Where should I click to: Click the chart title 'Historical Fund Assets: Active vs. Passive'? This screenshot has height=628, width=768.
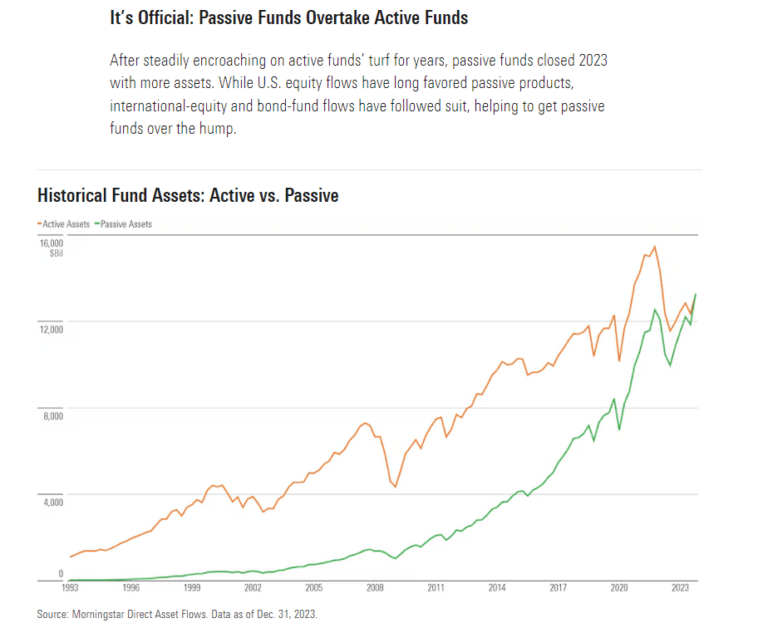pos(188,195)
